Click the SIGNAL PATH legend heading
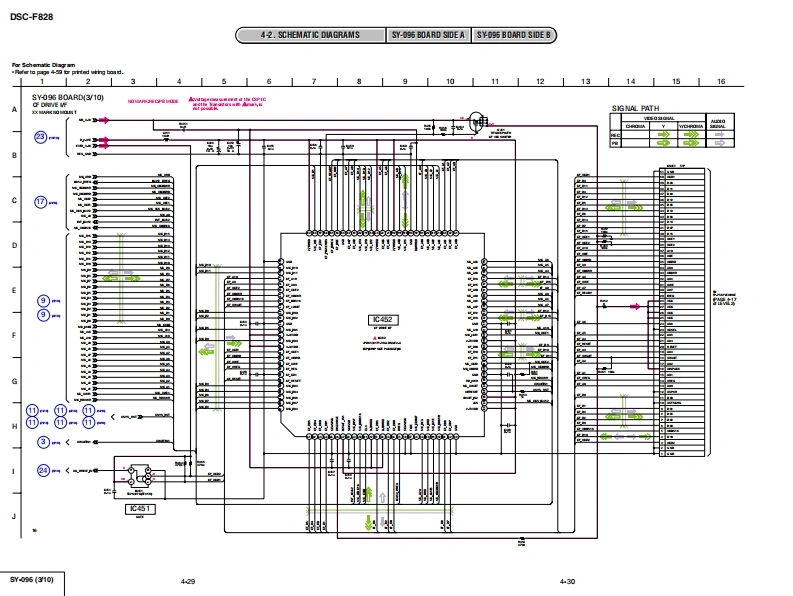The image size is (793, 596). (x=635, y=108)
